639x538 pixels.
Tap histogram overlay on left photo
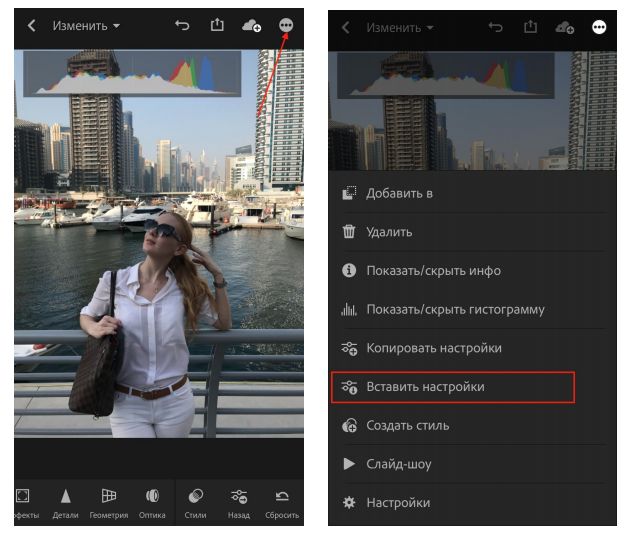(x=132, y=73)
